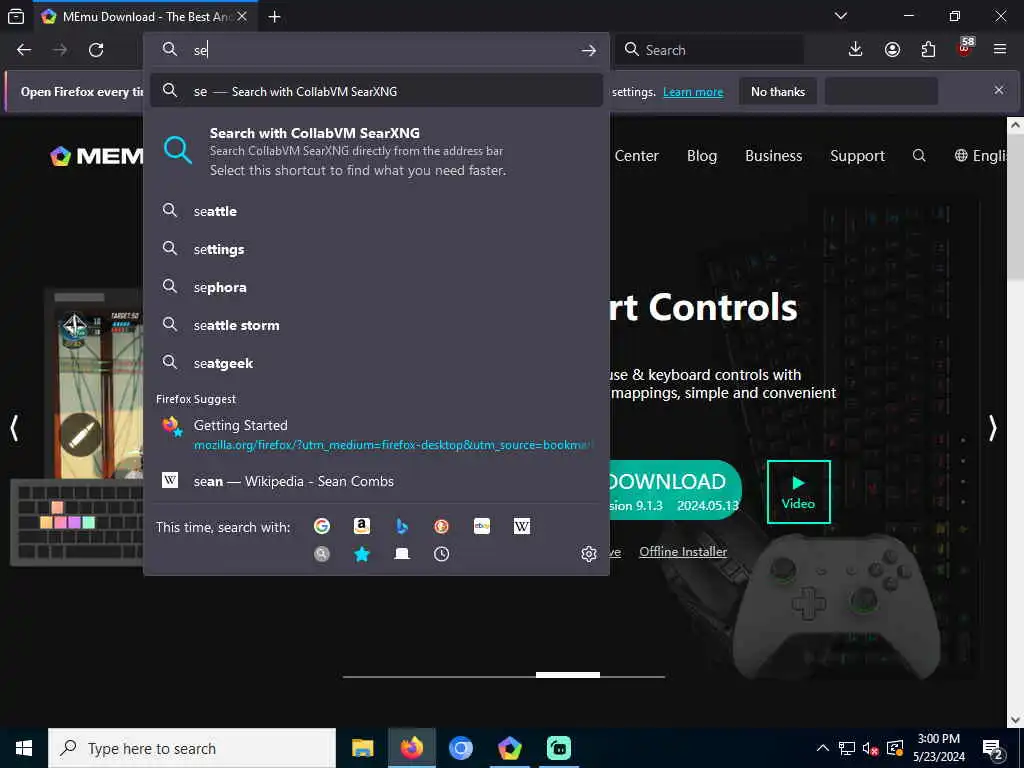Click in the Firefox search box
The width and height of the screenshot is (1024, 768).
(709, 50)
